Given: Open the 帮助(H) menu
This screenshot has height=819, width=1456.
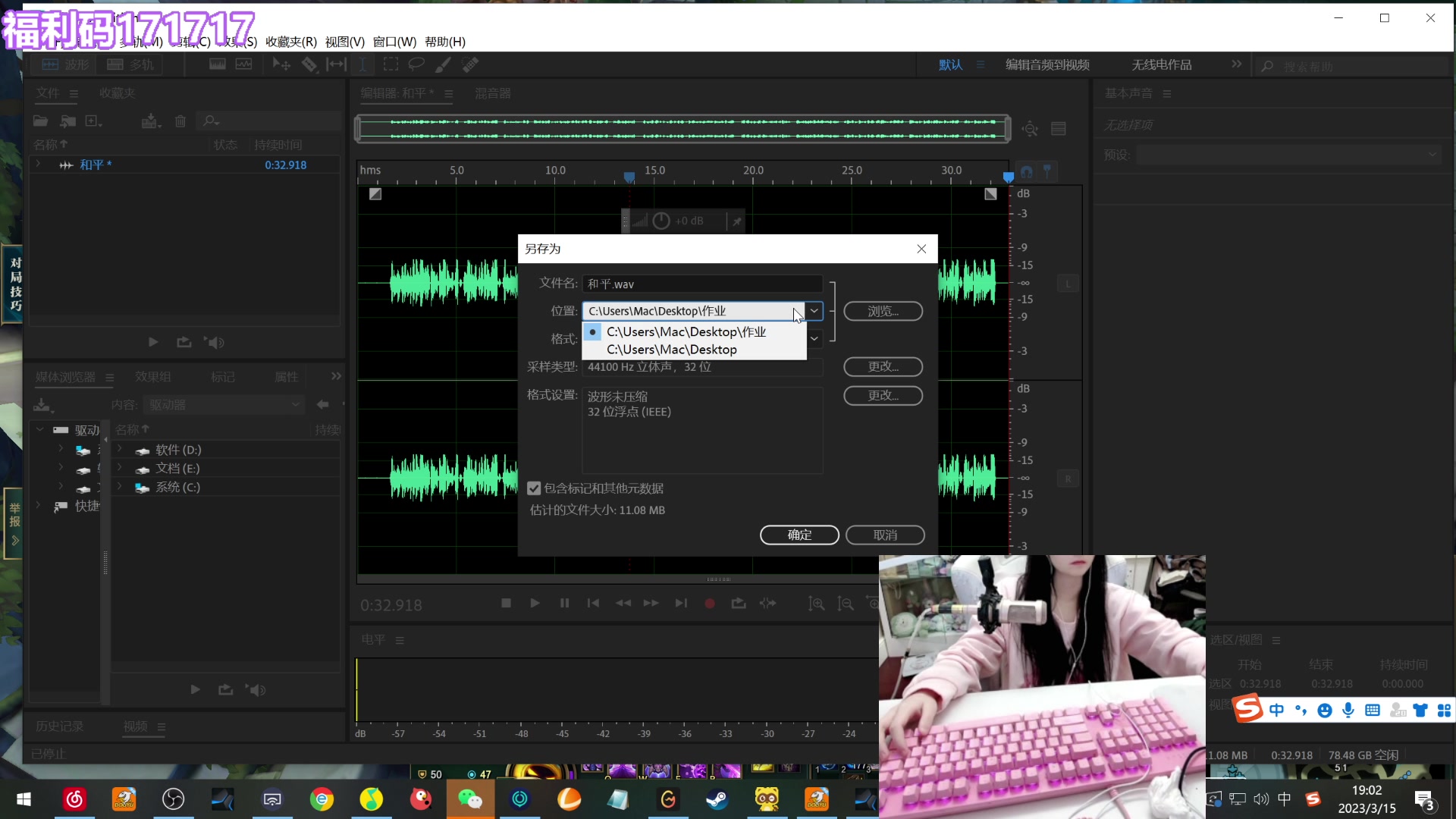Looking at the screenshot, I should point(444,42).
